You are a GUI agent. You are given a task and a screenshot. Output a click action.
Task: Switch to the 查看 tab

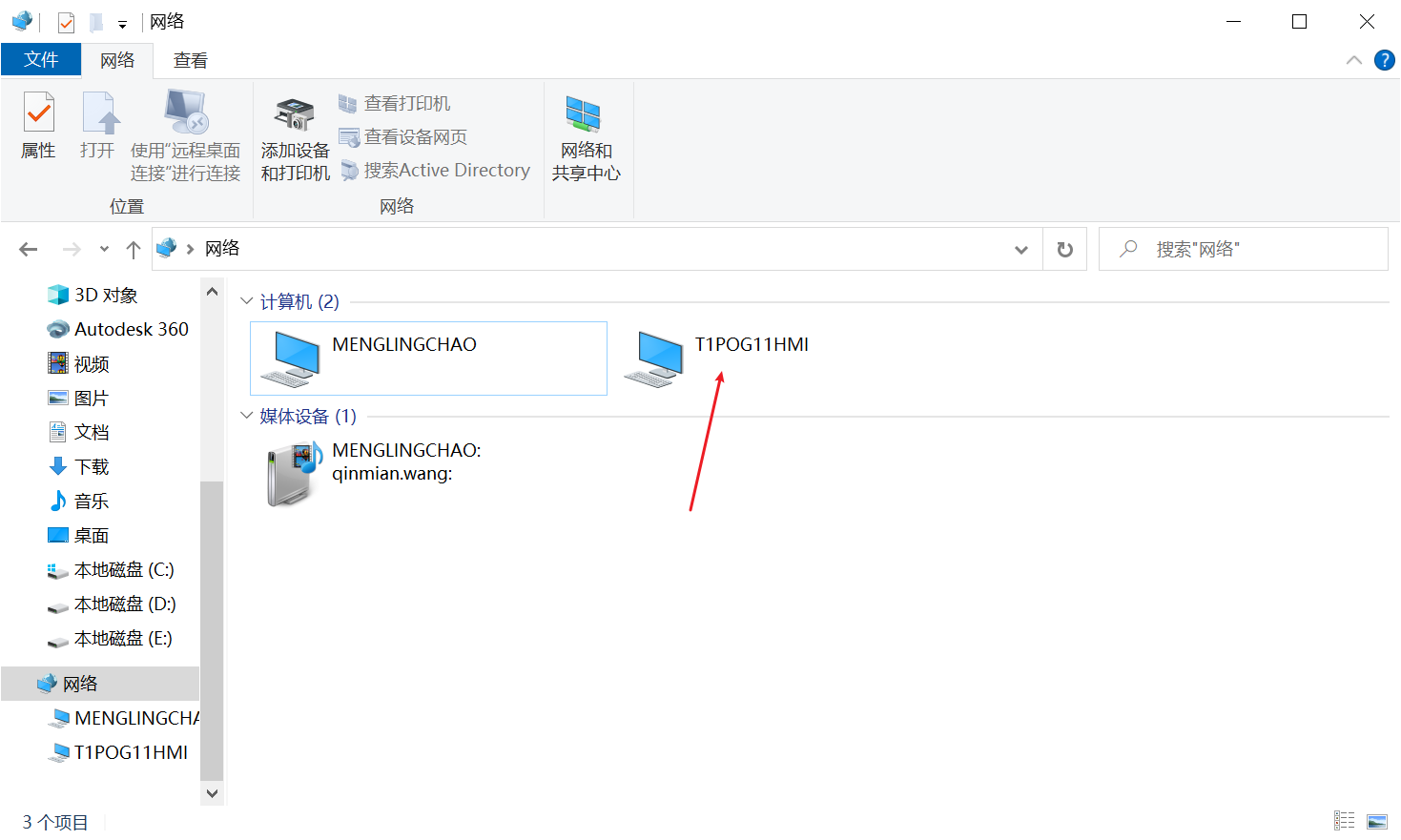[x=190, y=59]
